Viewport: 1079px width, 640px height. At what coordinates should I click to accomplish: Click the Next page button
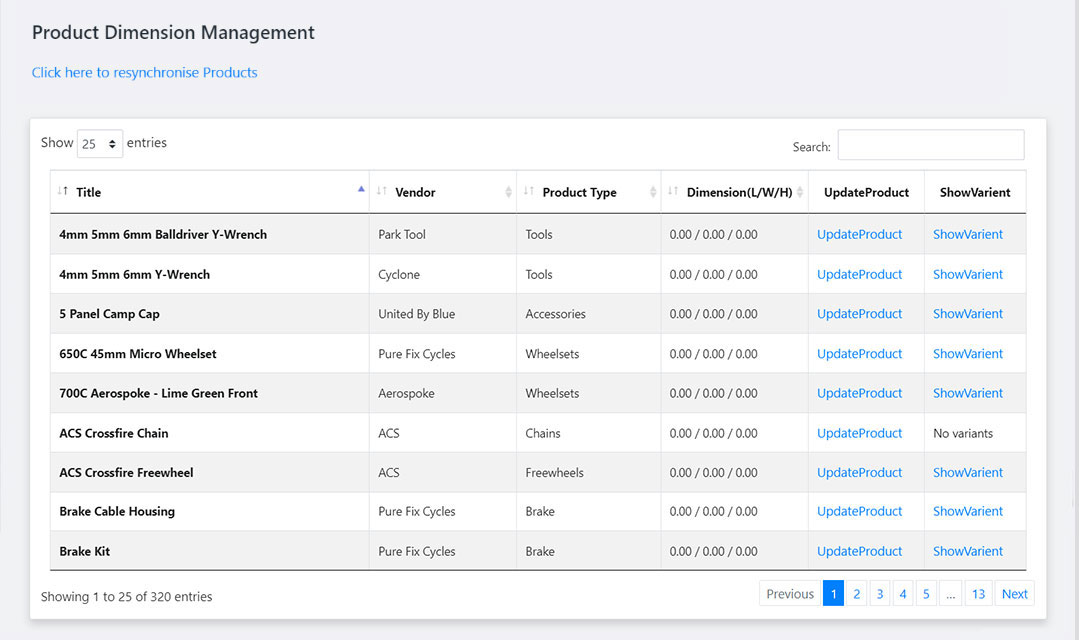coord(1014,594)
